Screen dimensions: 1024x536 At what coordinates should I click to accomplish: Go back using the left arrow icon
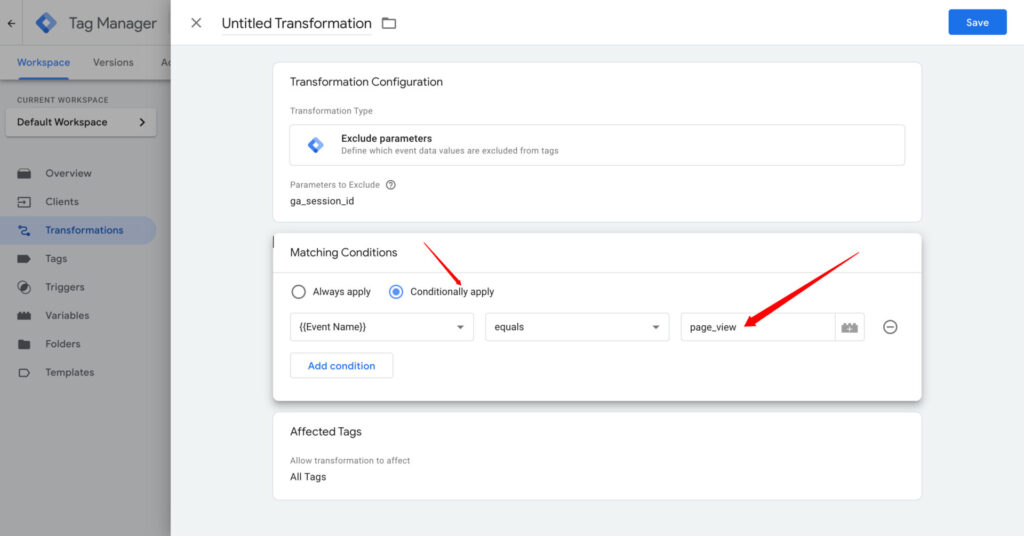[11, 23]
